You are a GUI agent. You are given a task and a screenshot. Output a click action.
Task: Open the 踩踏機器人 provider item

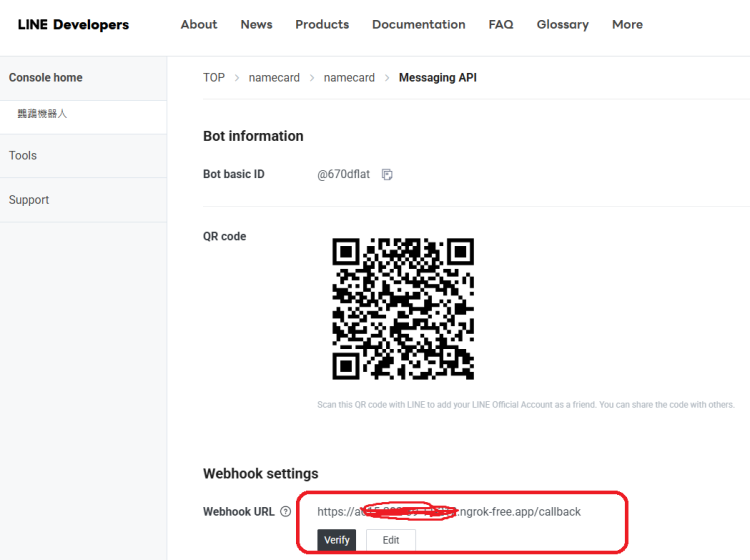(42, 114)
